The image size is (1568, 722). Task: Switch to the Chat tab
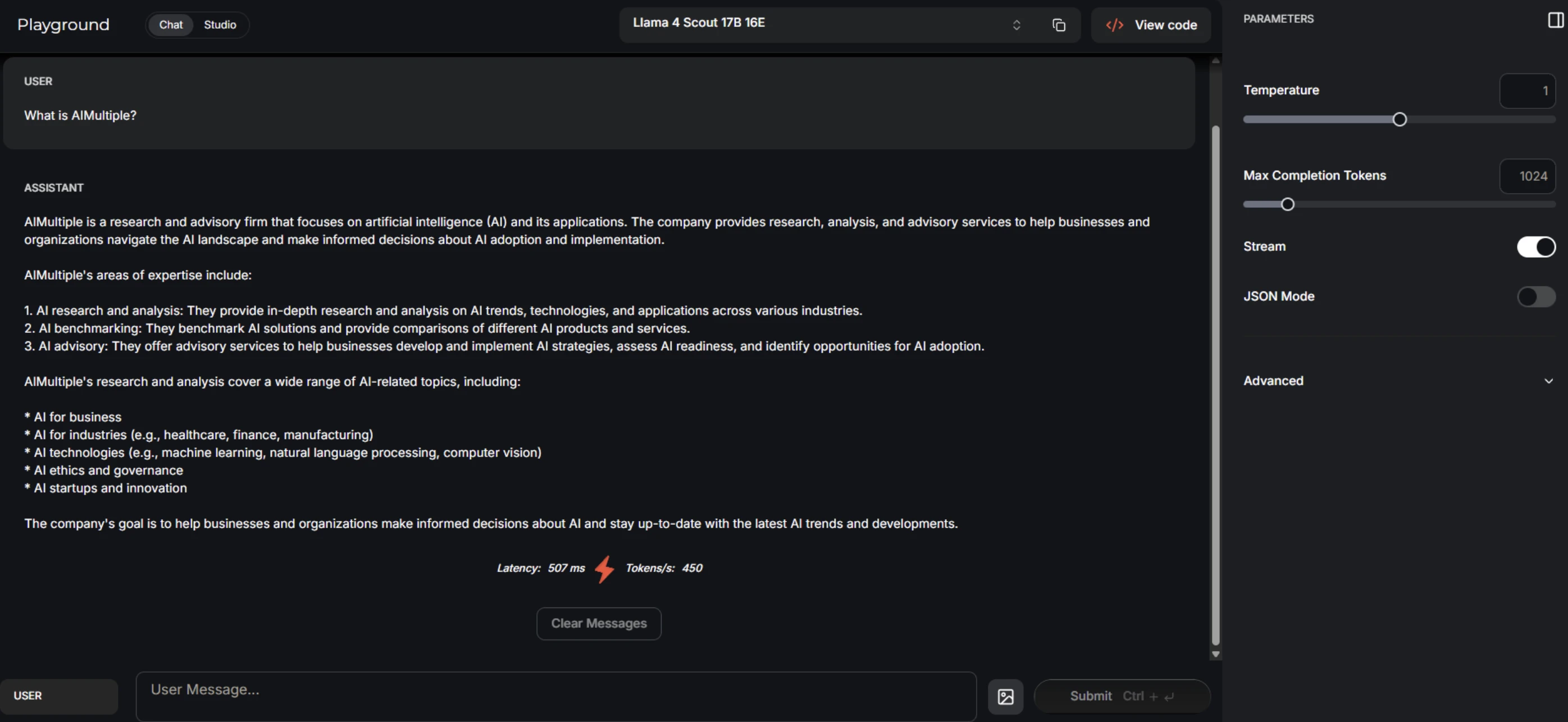pos(171,25)
